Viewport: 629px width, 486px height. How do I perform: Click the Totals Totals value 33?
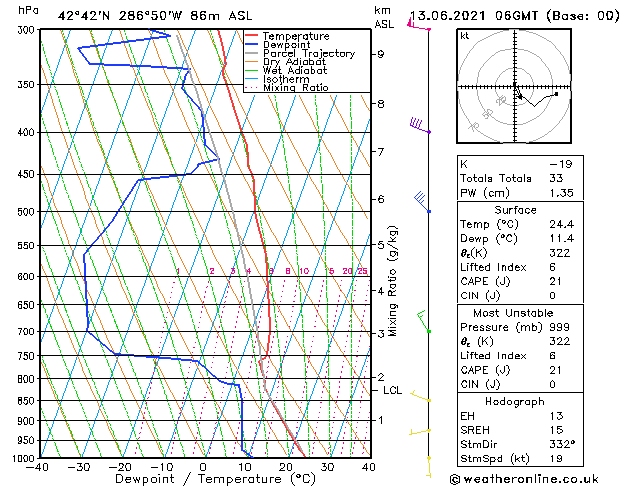click(556, 178)
